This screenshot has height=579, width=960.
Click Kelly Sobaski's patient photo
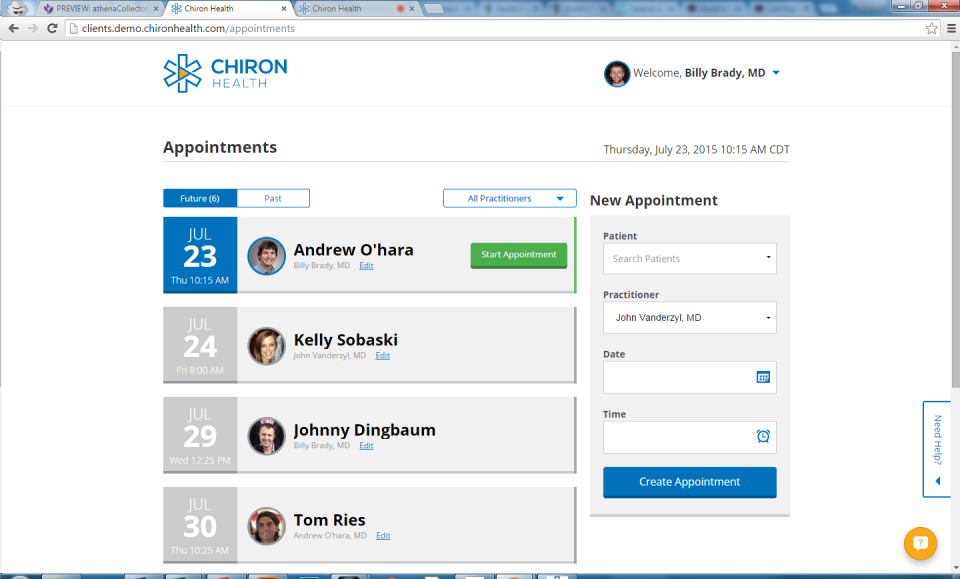(x=266, y=346)
